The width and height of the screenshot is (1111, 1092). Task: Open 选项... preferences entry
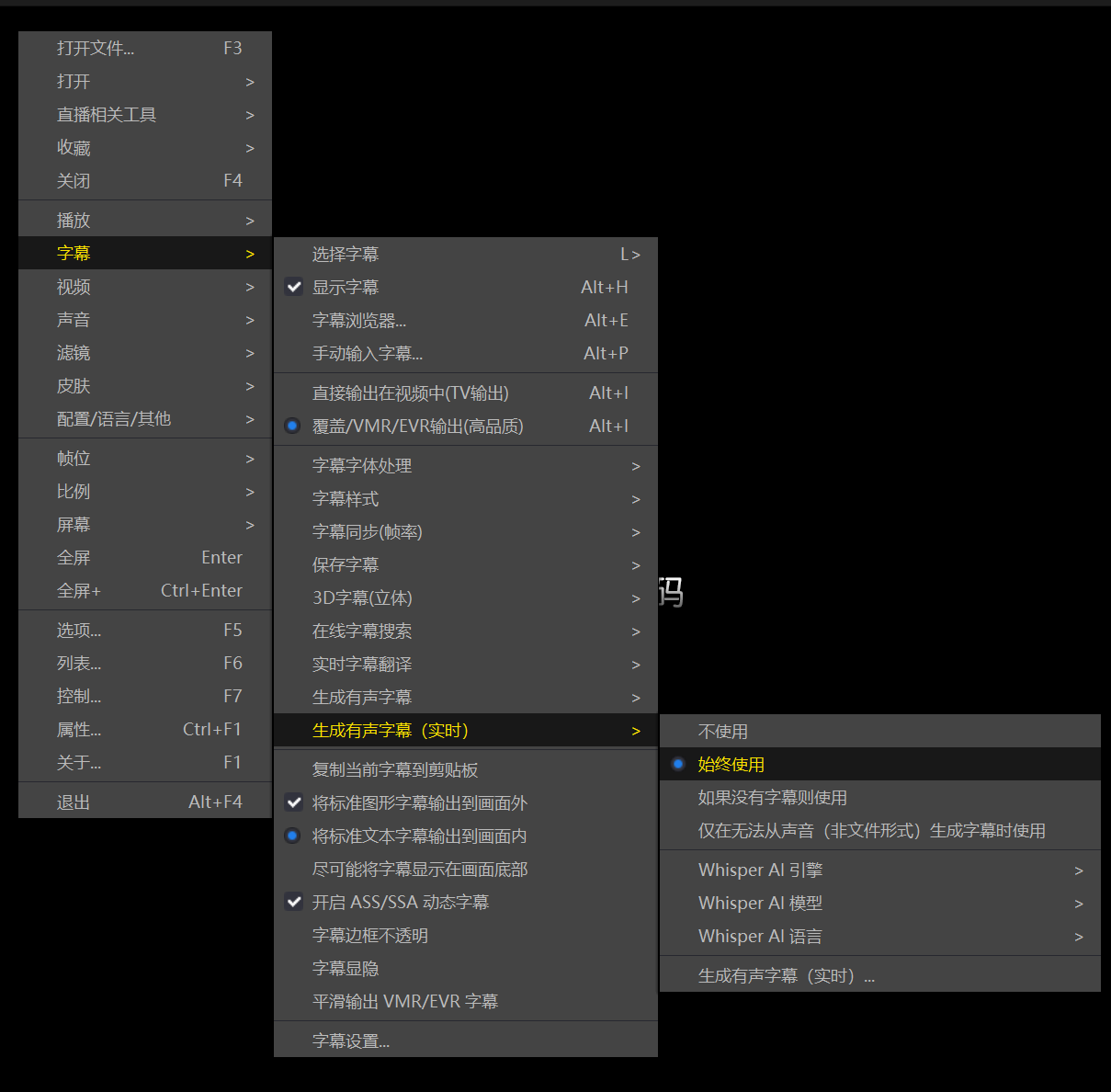click(79, 631)
